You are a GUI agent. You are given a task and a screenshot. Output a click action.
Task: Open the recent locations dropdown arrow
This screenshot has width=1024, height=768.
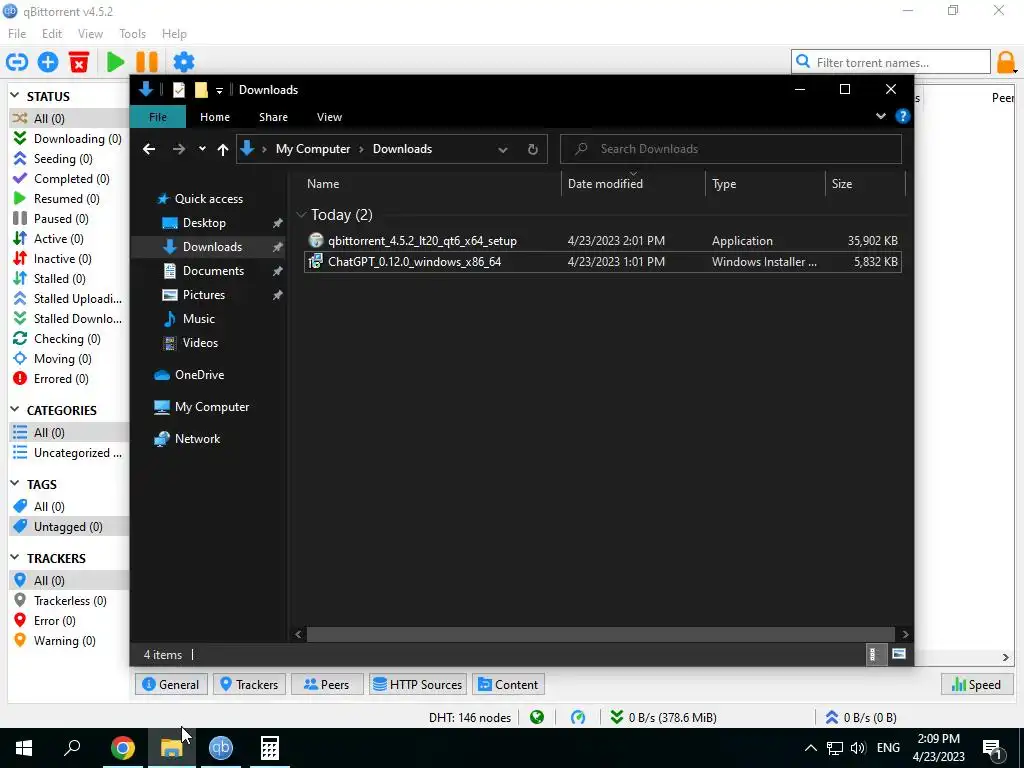202,149
